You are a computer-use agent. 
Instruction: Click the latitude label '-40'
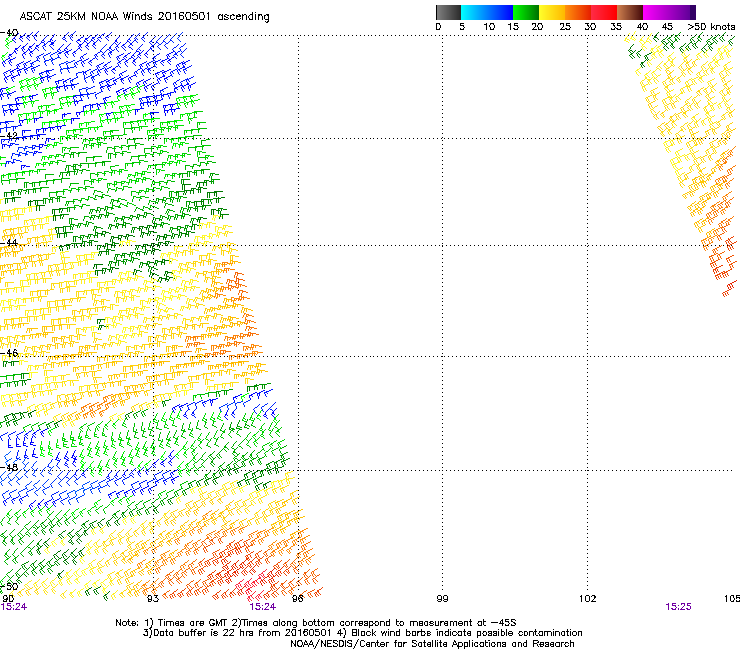[x=9, y=33]
